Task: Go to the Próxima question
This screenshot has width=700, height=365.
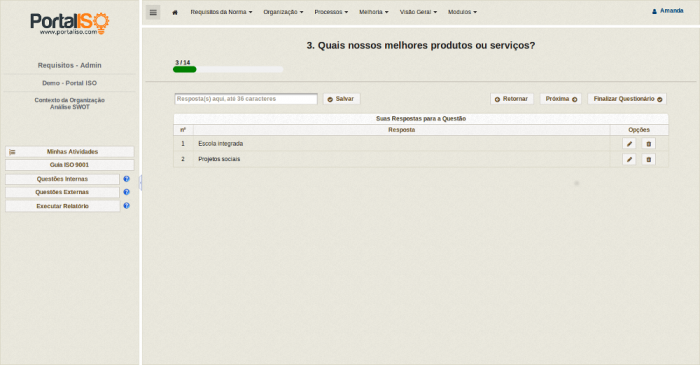Action: pyautogui.click(x=561, y=99)
